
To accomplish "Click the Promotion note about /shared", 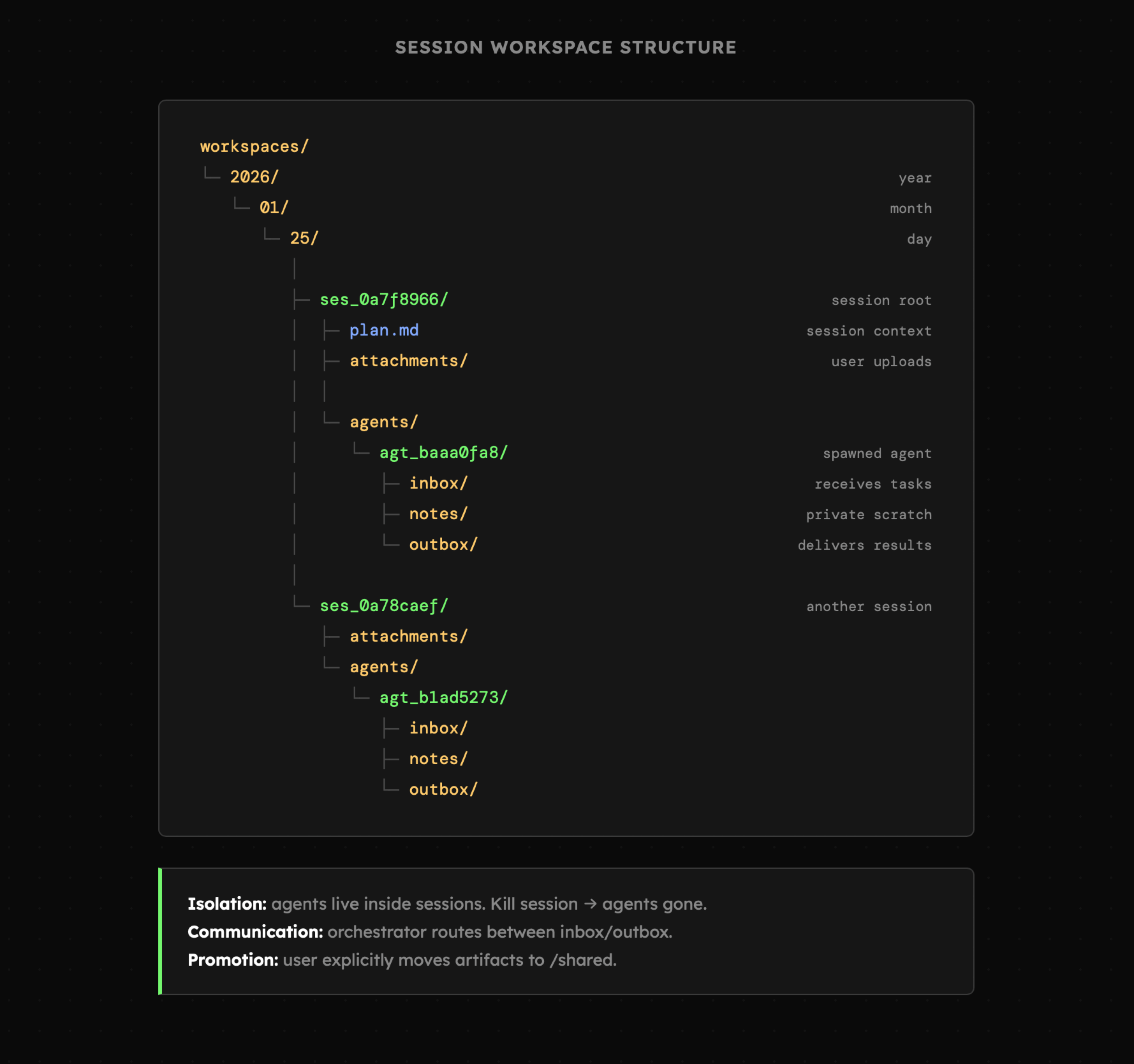I will point(402,960).
